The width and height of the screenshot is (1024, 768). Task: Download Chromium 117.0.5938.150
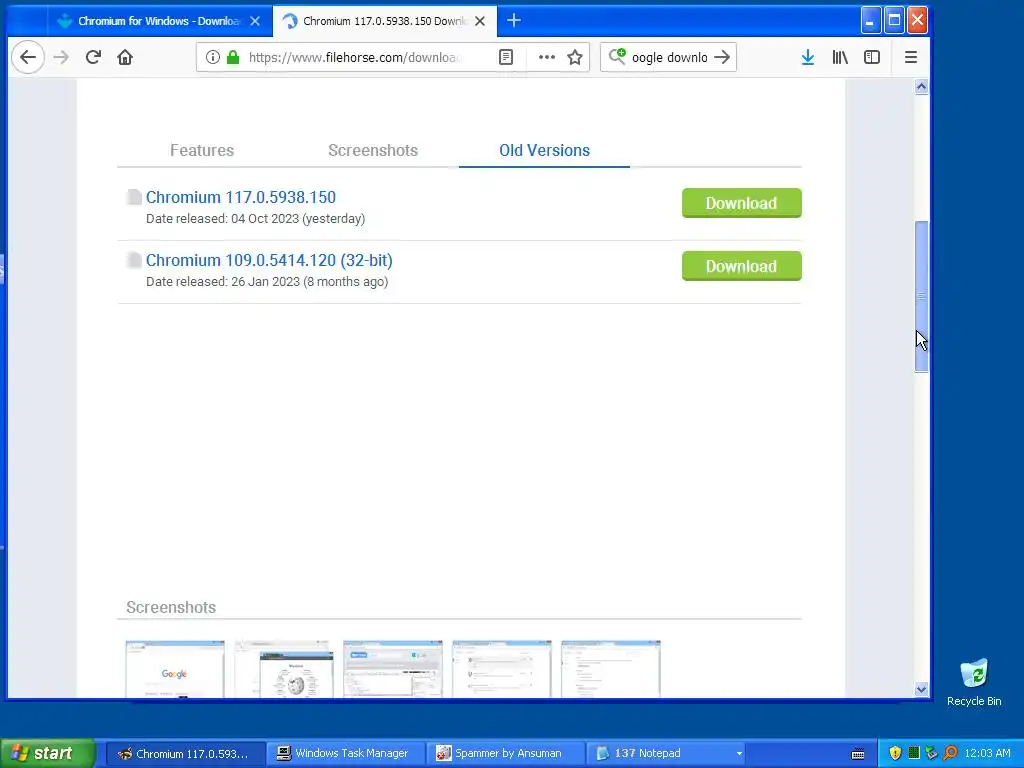[741, 203]
